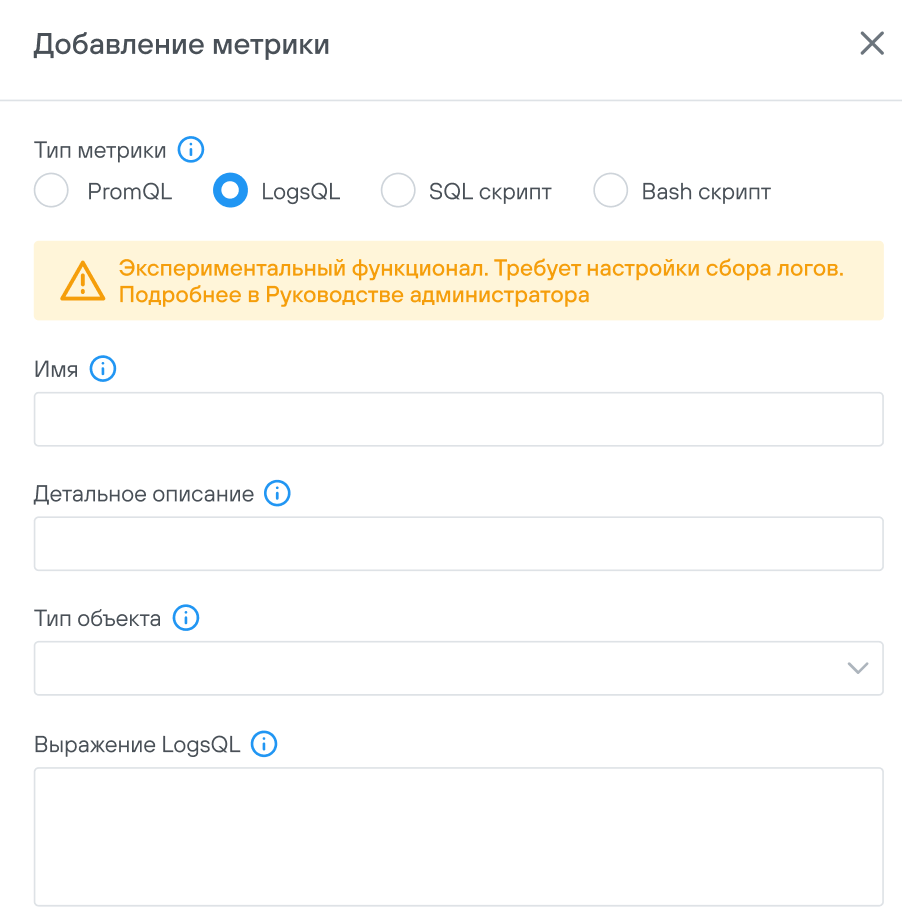Click the Добавление метрики dialog title
This screenshot has width=902, height=917.
[x=182, y=45]
